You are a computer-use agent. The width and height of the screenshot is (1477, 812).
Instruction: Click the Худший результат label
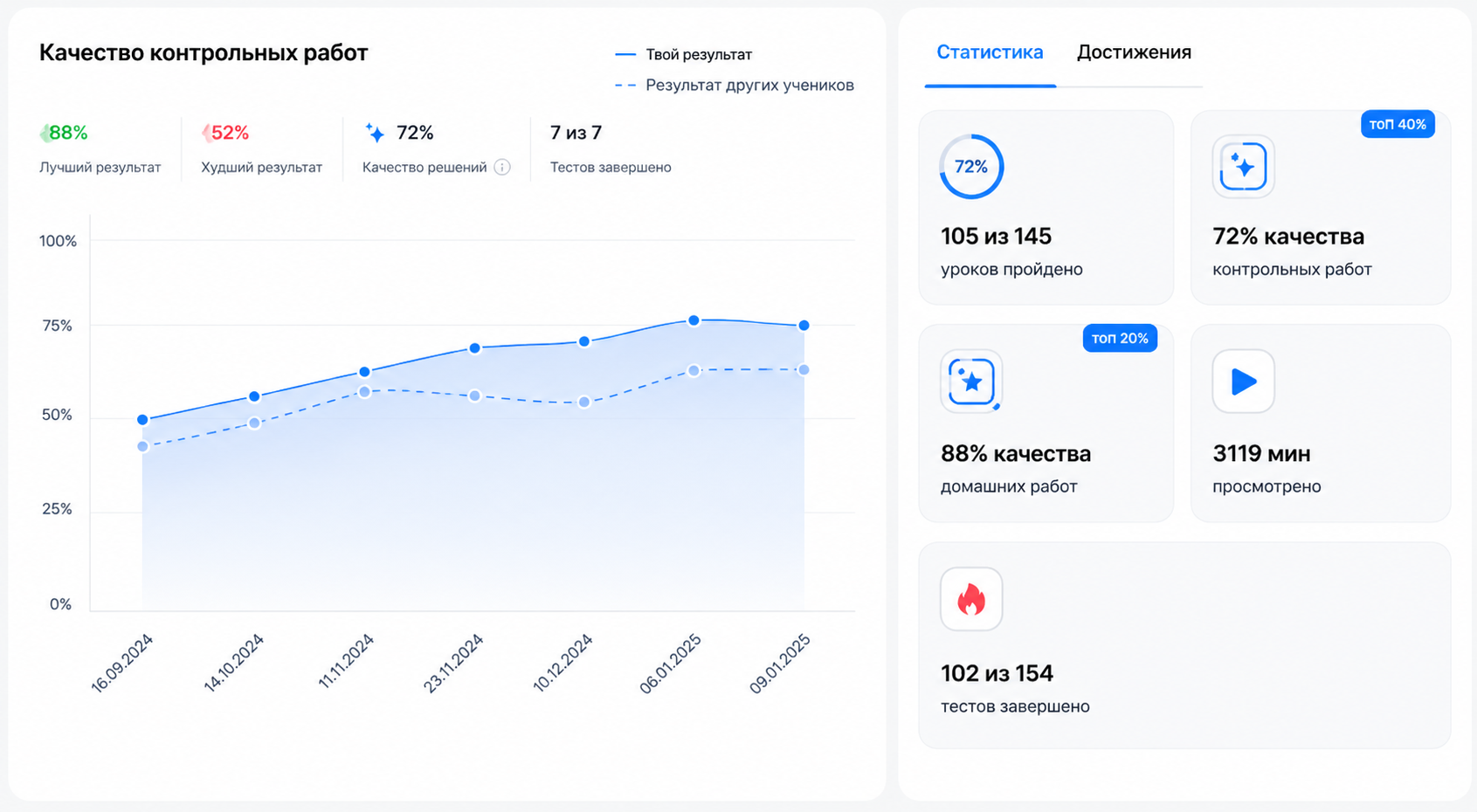coord(262,167)
